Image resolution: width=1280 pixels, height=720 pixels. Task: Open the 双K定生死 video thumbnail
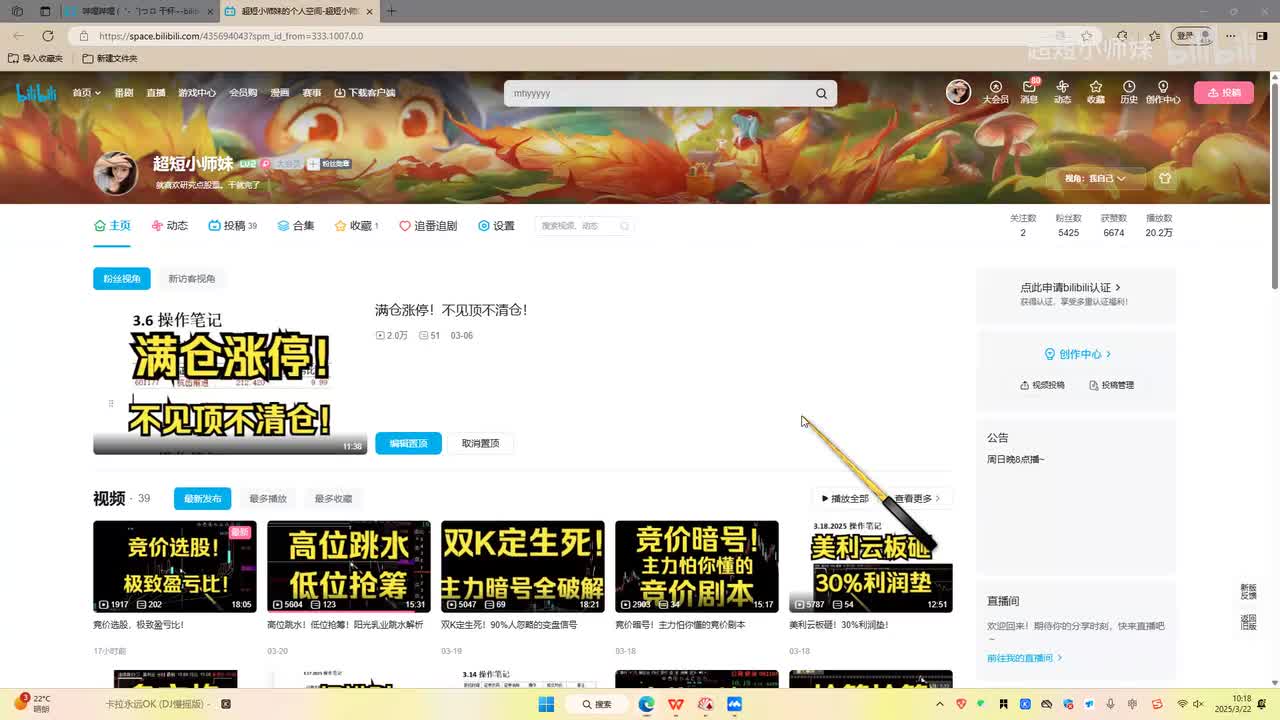(x=522, y=566)
